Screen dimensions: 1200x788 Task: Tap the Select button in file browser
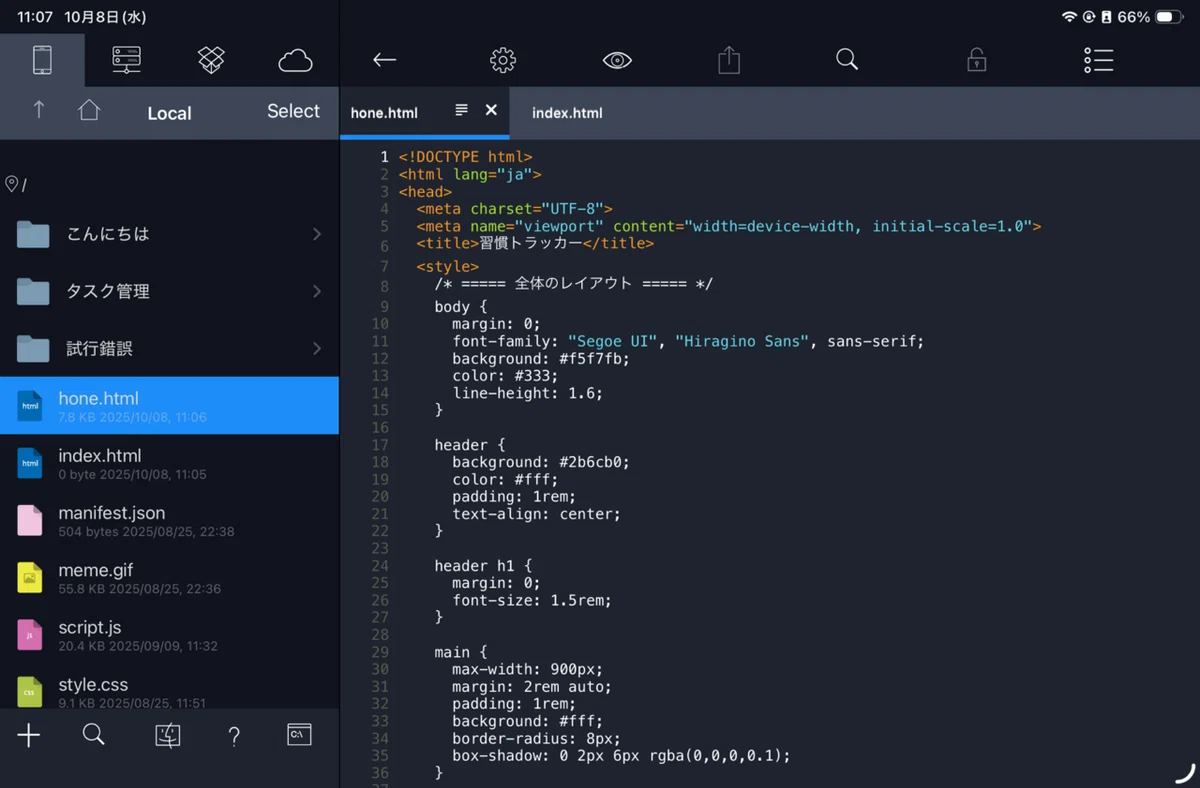(293, 111)
